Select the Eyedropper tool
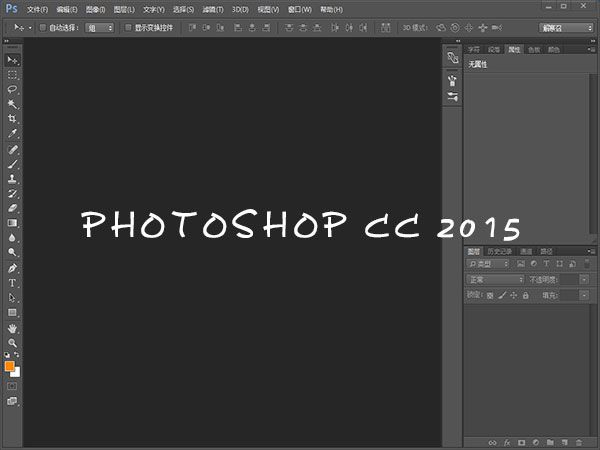Image resolution: width=600 pixels, height=450 pixels. coord(12,133)
